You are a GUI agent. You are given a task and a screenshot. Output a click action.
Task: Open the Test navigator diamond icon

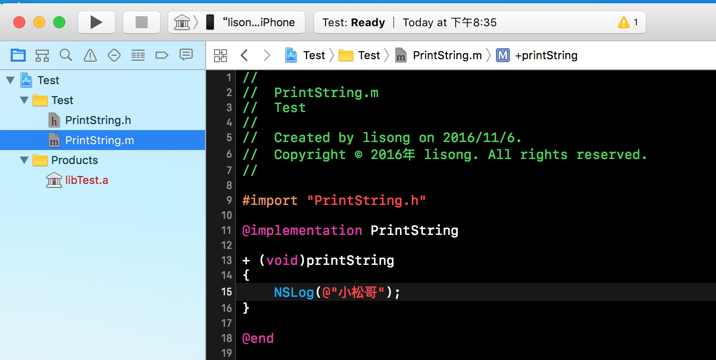tap(114, 56)
